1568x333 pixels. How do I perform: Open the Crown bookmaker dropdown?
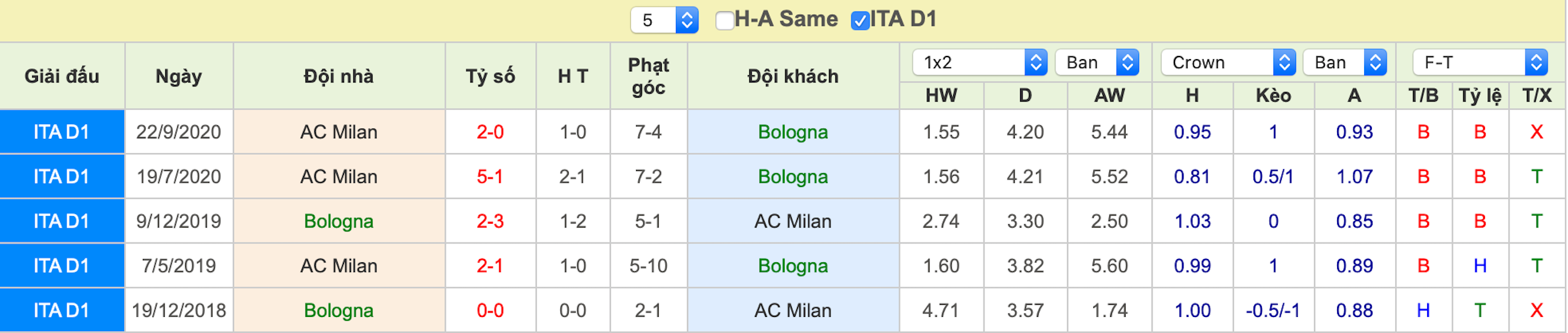pyautogui.click(x=1228, y=62)
